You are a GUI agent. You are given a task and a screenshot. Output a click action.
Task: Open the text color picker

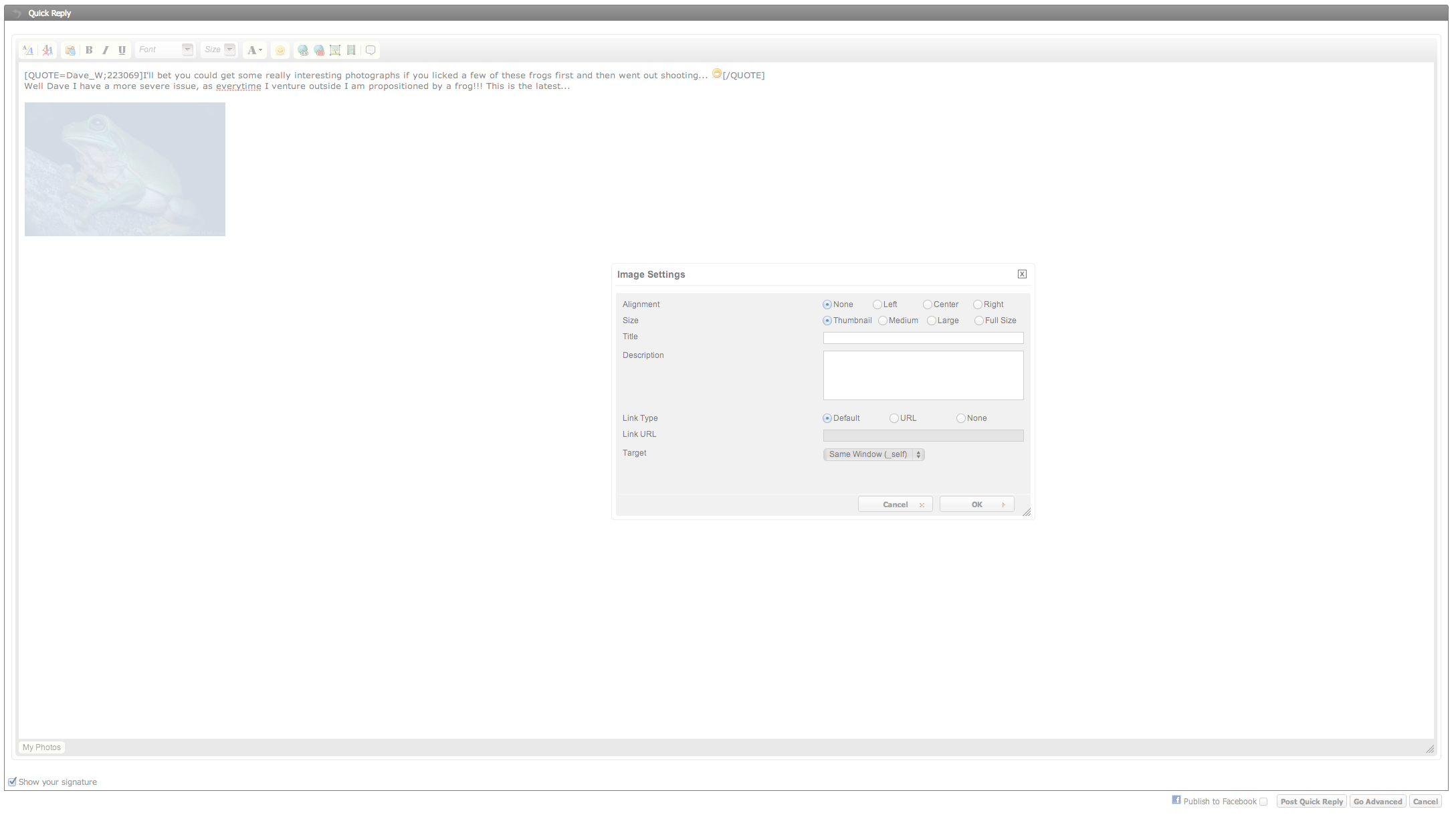255,50
